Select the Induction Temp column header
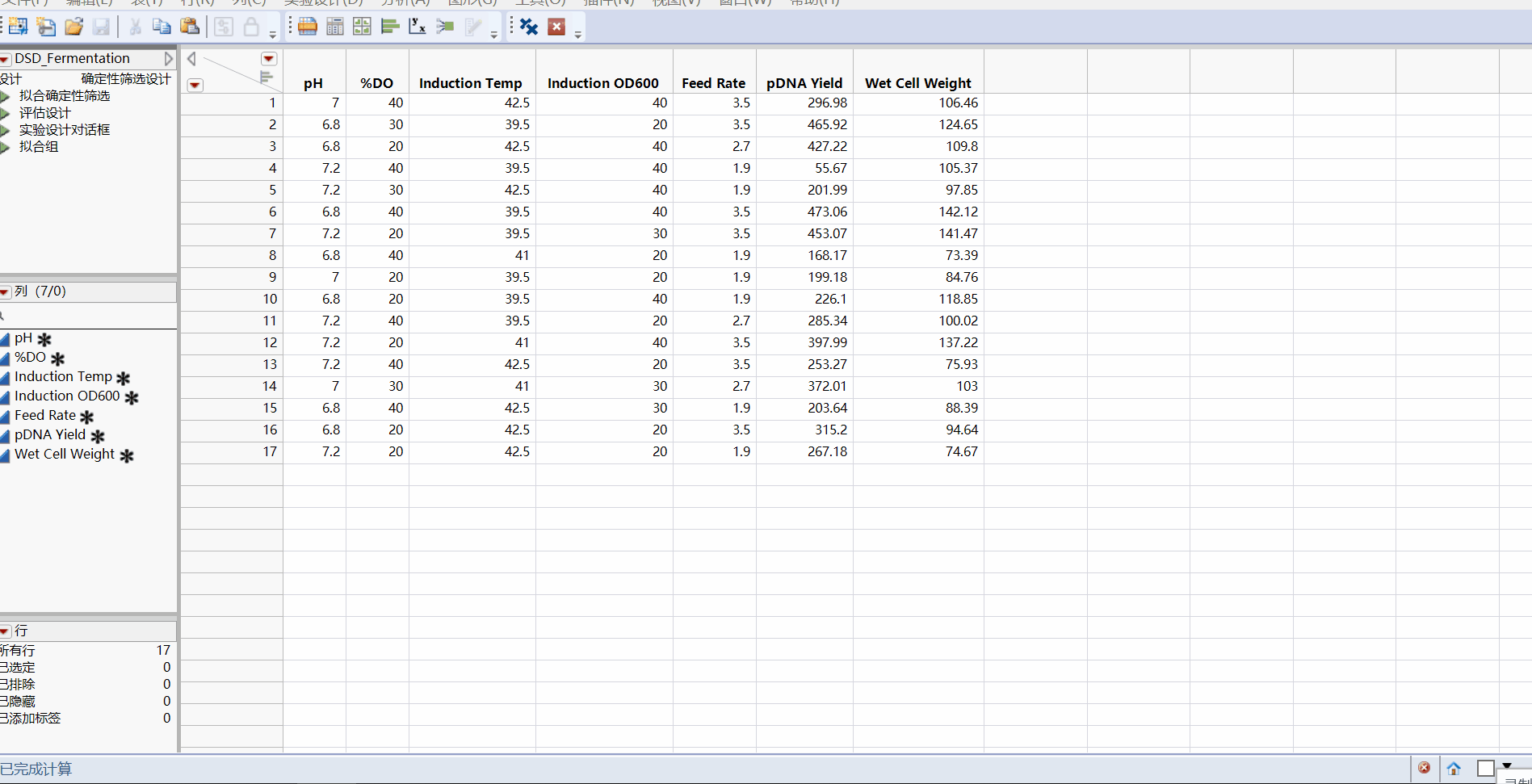The width and height of the screenshot is (1532, 784). point(471,83)
